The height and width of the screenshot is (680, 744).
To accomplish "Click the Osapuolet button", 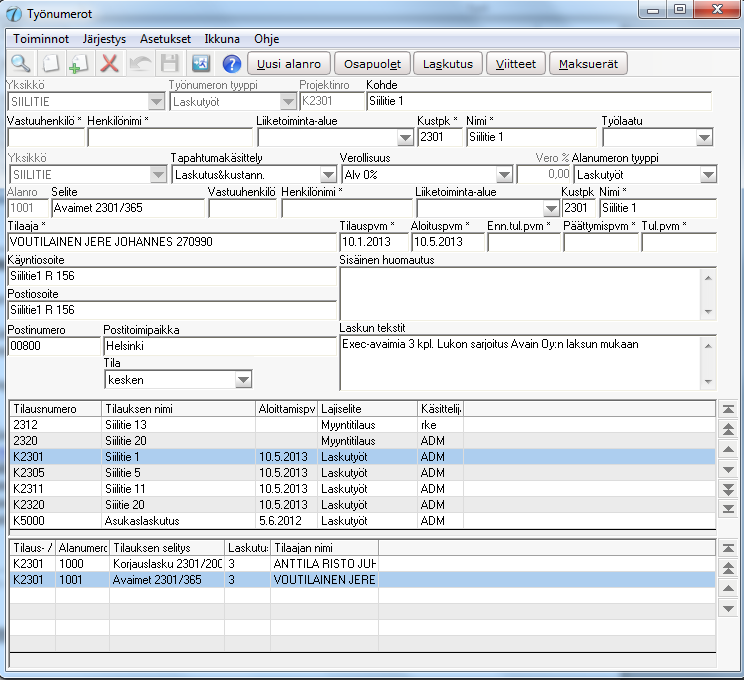I will coord(372,64).
